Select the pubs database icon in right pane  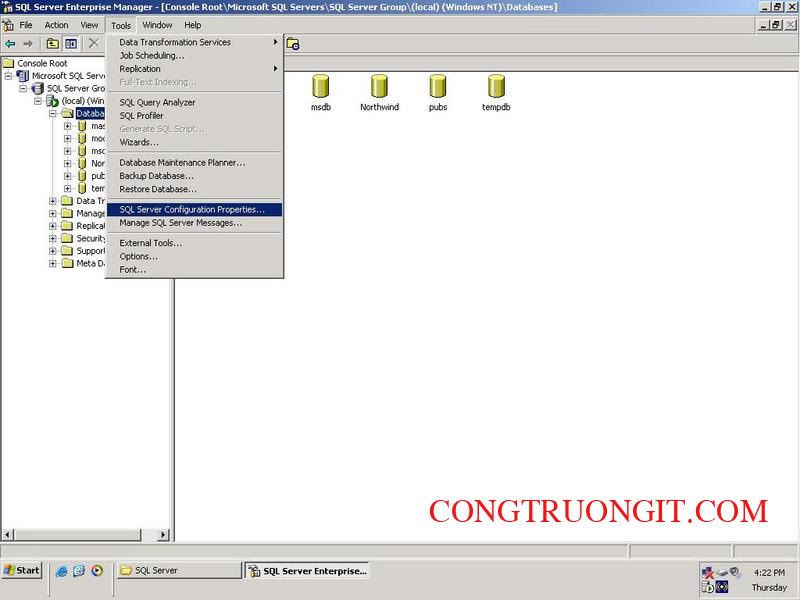[438, 86]
